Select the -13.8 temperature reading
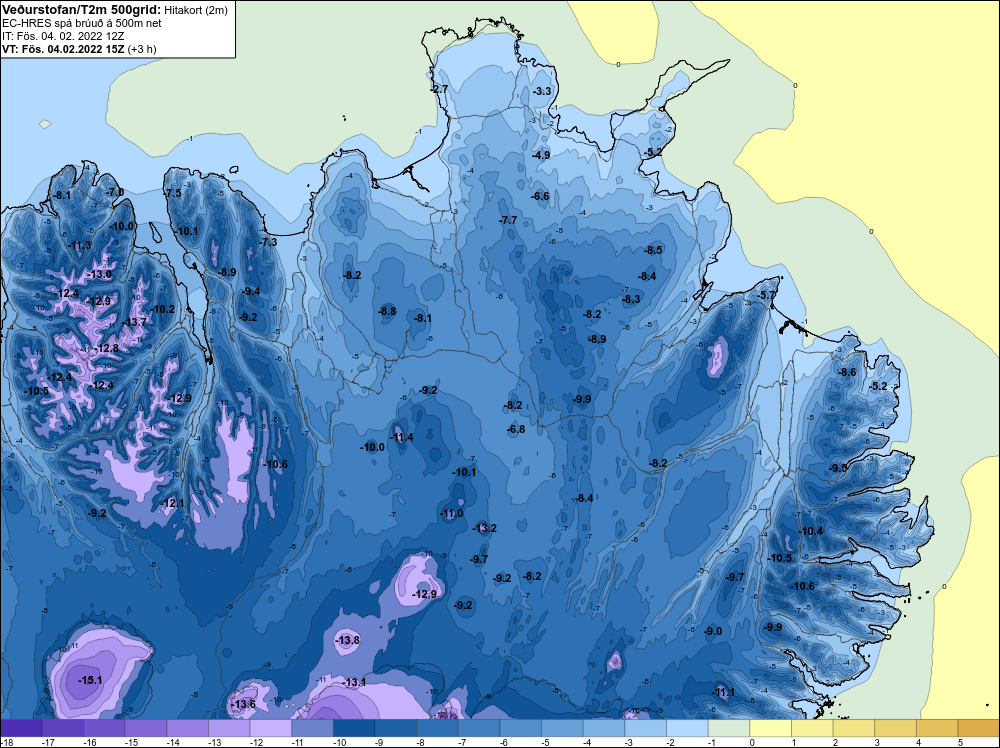The height and width of the screenshot is (748, 1000). tap(348, 640)
